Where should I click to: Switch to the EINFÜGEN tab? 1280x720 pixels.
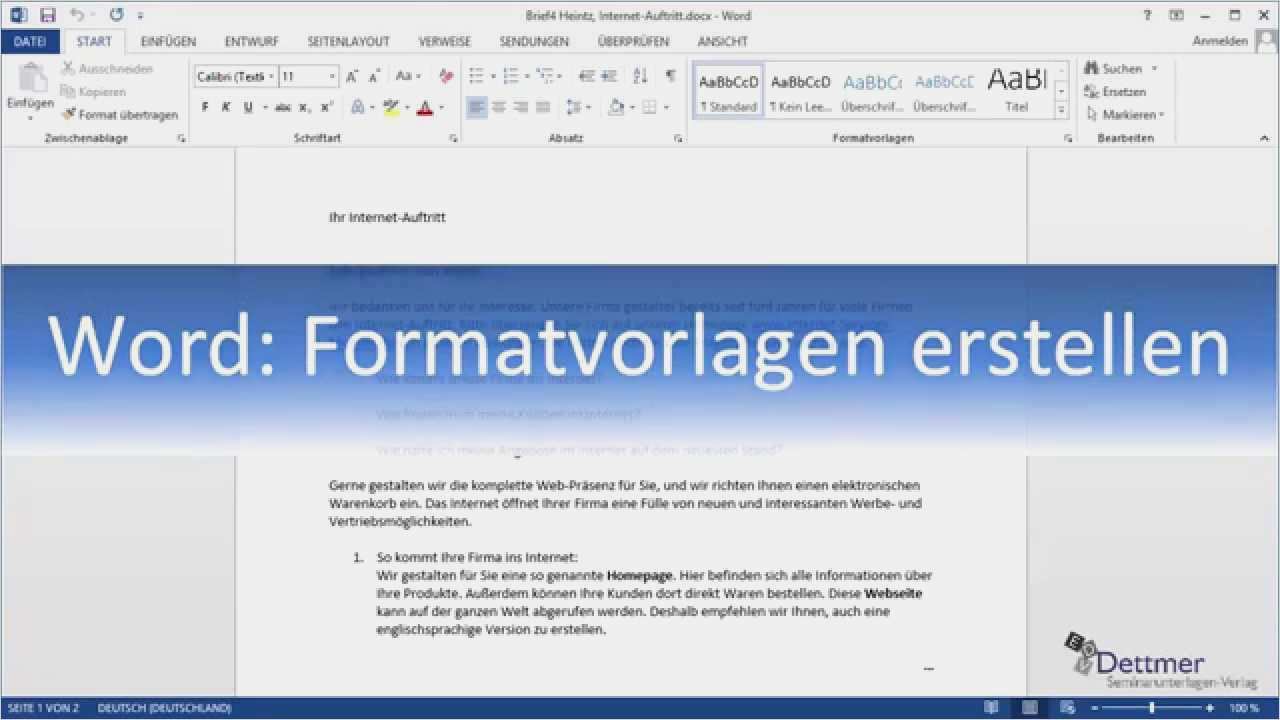click(168, 42)
